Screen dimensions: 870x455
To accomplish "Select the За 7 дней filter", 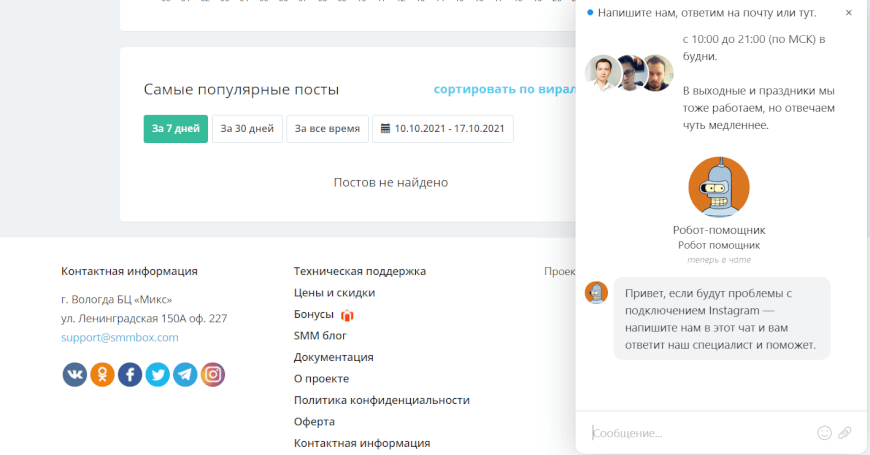I will pyautogui.click(x=176, y=129).
